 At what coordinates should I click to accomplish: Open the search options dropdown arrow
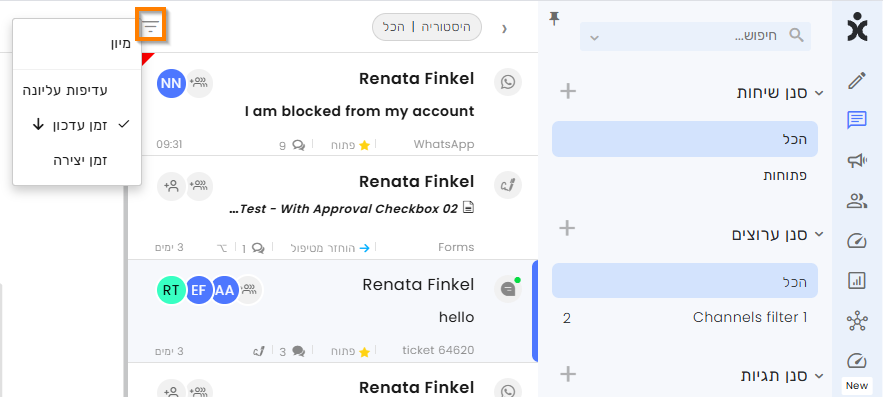(x=594, y=38)
